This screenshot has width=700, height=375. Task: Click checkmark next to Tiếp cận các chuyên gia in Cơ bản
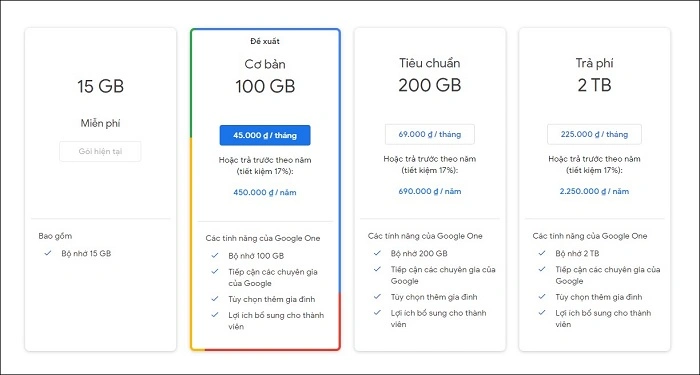[x=215, y=271]
